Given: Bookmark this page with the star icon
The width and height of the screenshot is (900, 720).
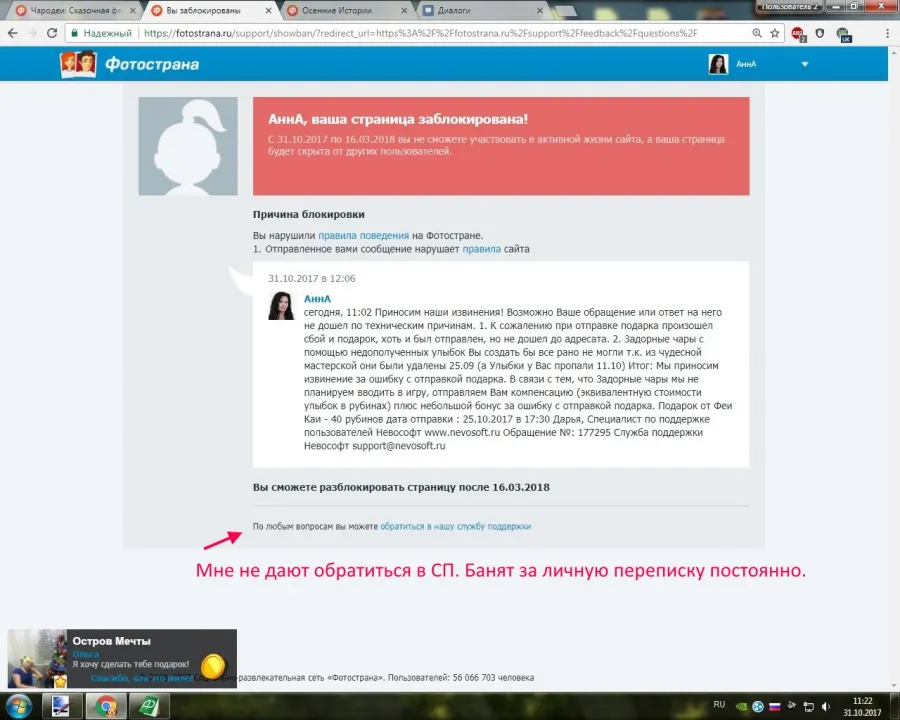Looking at the screenshot, I should [x=775, y=33].
